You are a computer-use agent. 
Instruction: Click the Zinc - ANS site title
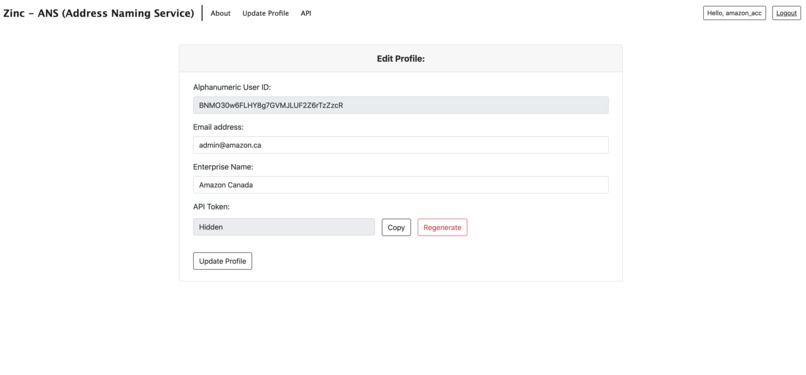(x=99, y=13)
